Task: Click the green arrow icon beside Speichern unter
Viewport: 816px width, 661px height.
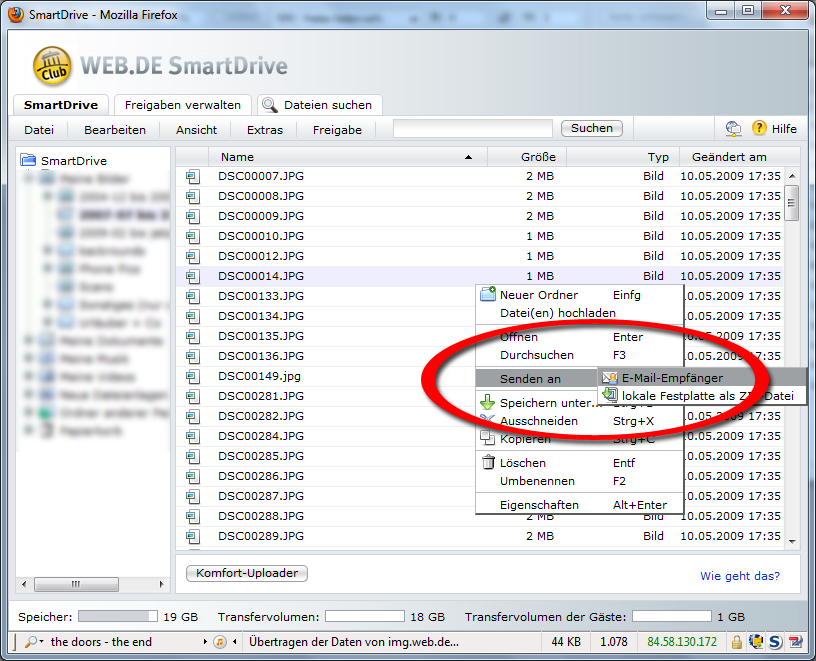Action: (487, 402)
